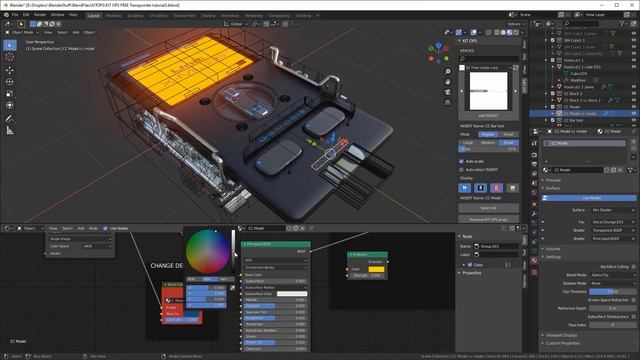Select the Transform tool
The image size is (640, 360).
coord(10,105)
